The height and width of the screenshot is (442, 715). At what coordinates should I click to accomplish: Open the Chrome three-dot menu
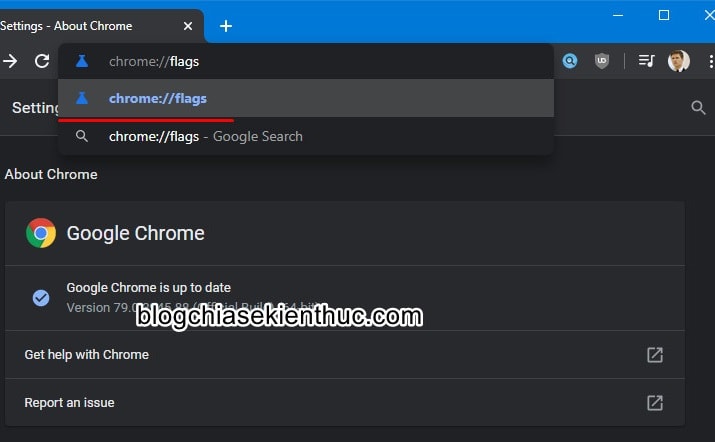tap(710, 61)
